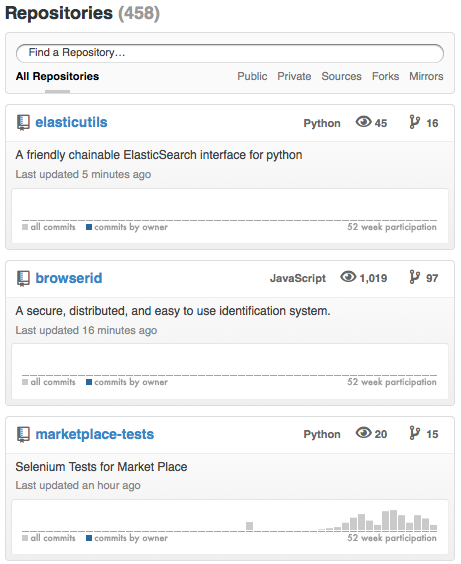Filter repositories by Sources
The width and height of the screenshot is (461, 564).
pos(341,76)
